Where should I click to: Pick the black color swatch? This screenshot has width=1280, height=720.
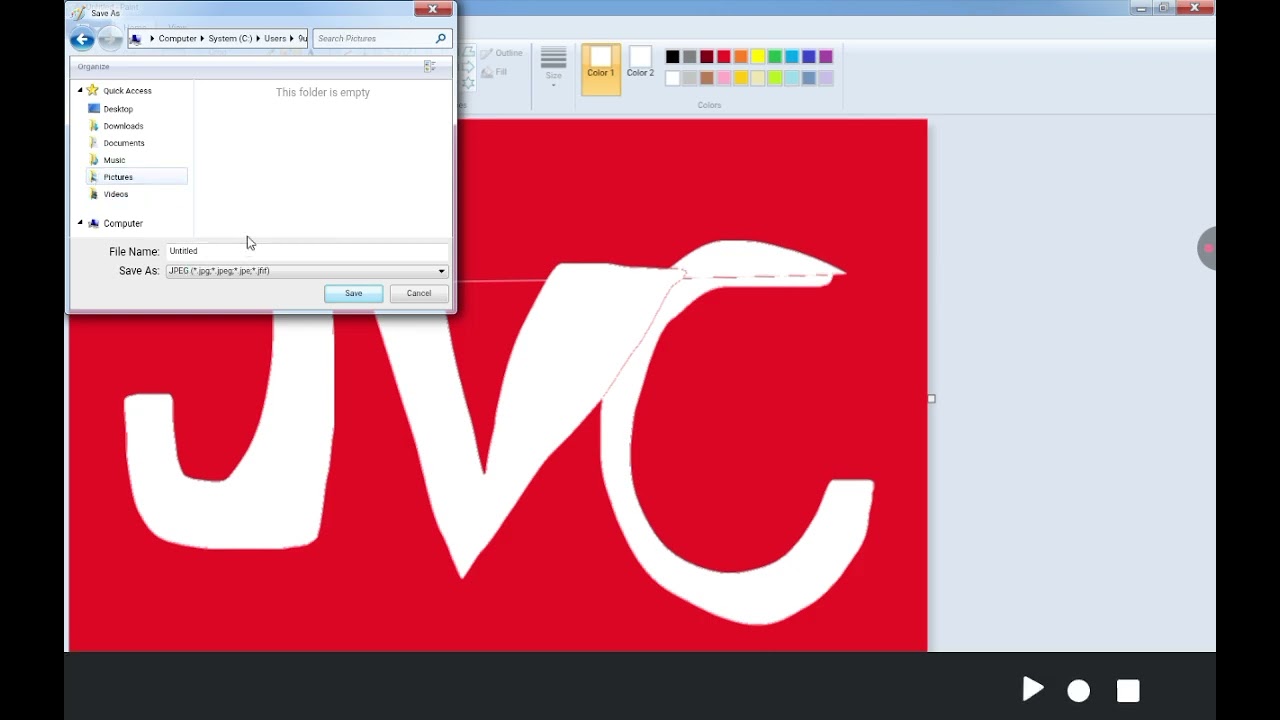click(x=673, y=57)
